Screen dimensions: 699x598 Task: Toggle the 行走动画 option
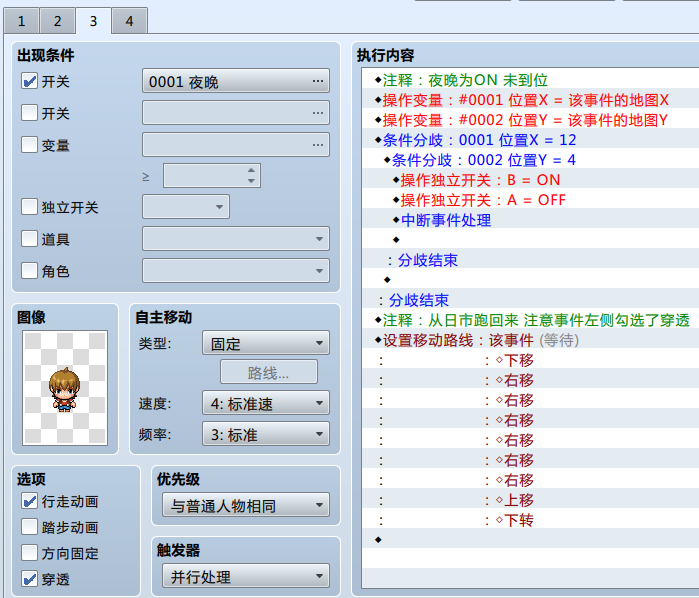tap(29, 501)
